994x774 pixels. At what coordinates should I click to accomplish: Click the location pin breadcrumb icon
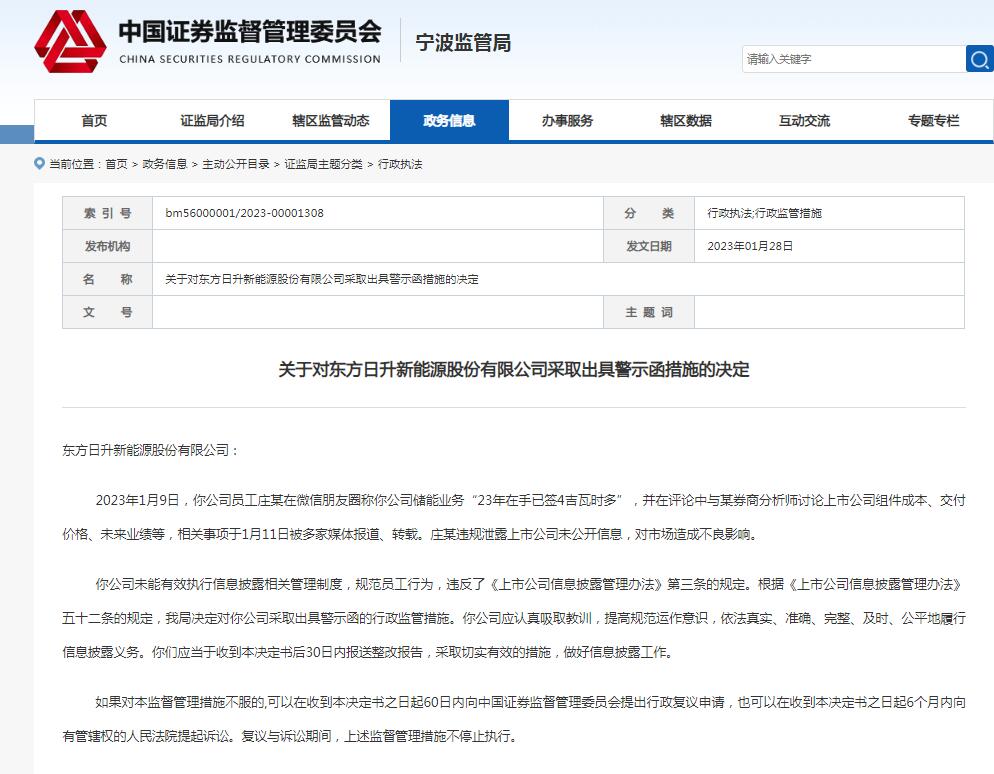pos(39,163)
